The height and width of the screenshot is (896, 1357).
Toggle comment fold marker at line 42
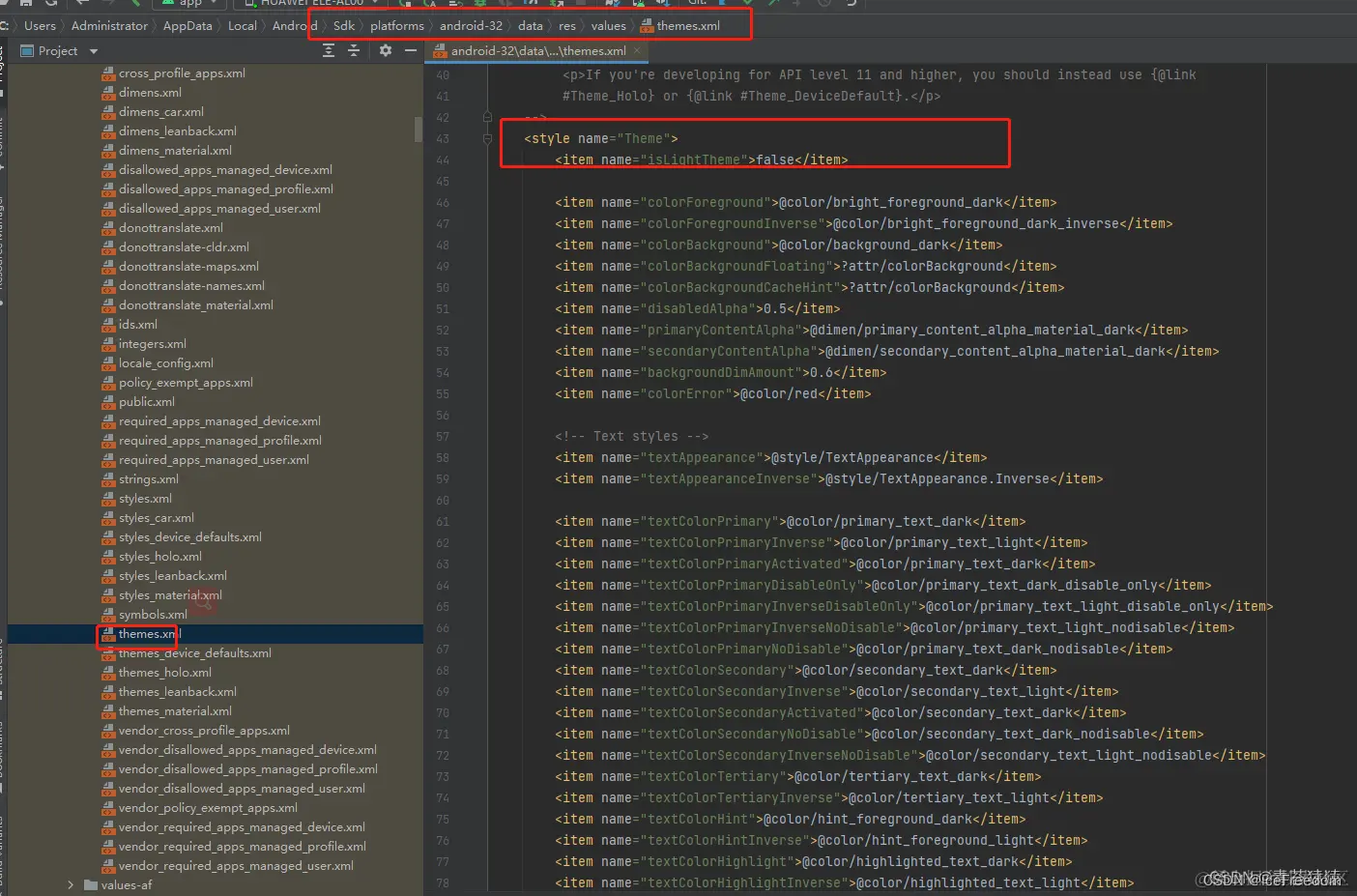(x=487, y=117)
